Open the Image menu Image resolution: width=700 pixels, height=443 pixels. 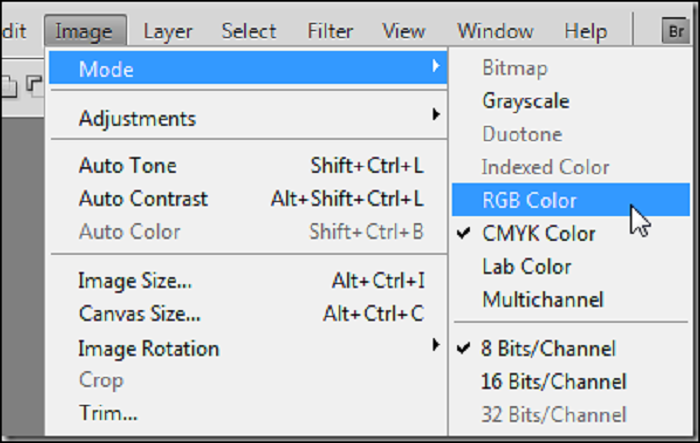tap(84, 32)
